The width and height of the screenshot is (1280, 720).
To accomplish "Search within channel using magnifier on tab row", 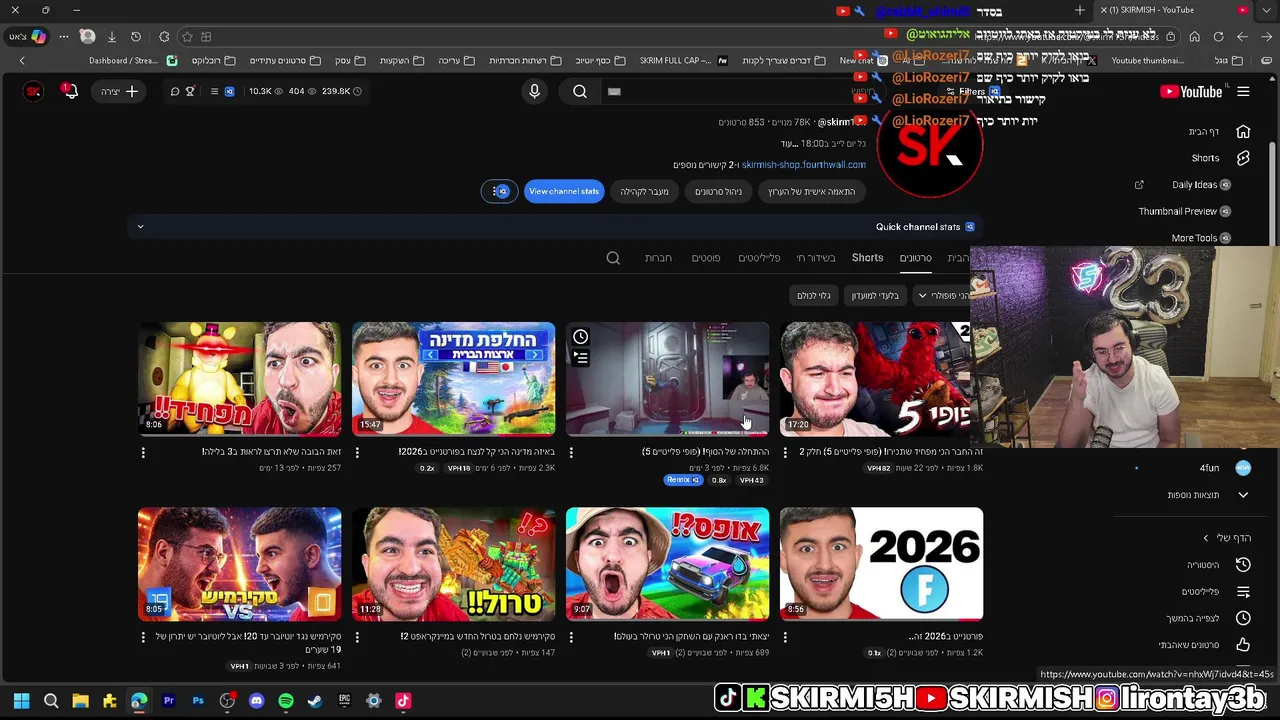I will click(613, 258).
